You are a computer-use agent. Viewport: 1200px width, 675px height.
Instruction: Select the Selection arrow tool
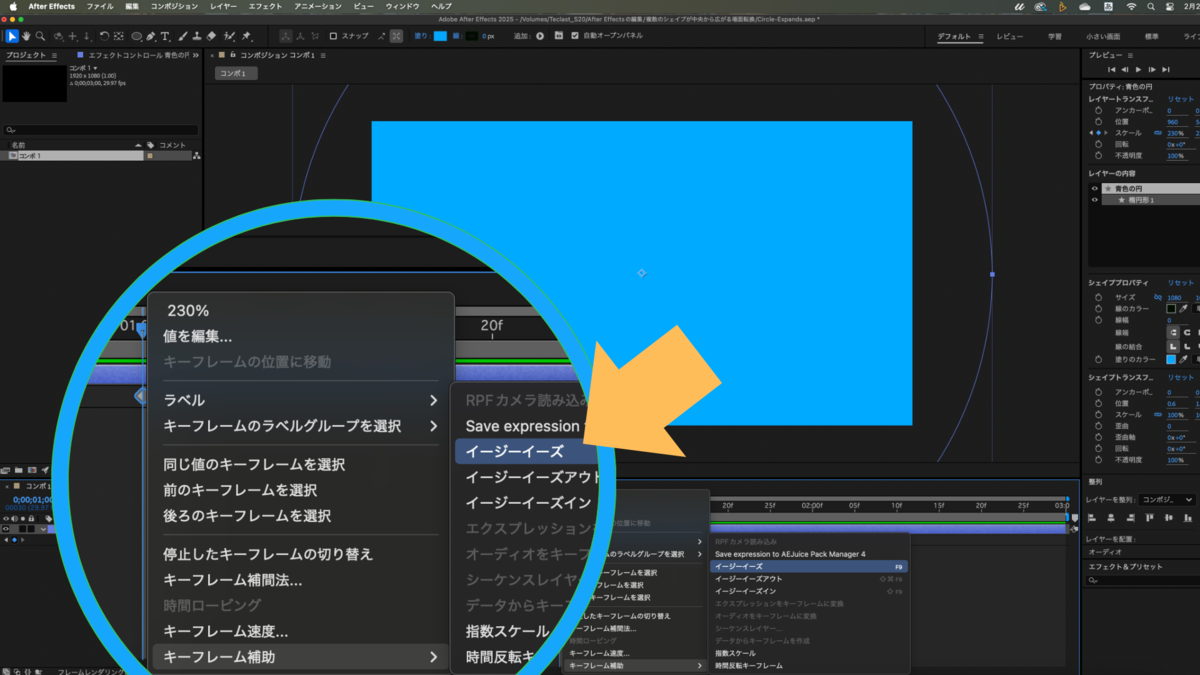click(x=12, y=36)
